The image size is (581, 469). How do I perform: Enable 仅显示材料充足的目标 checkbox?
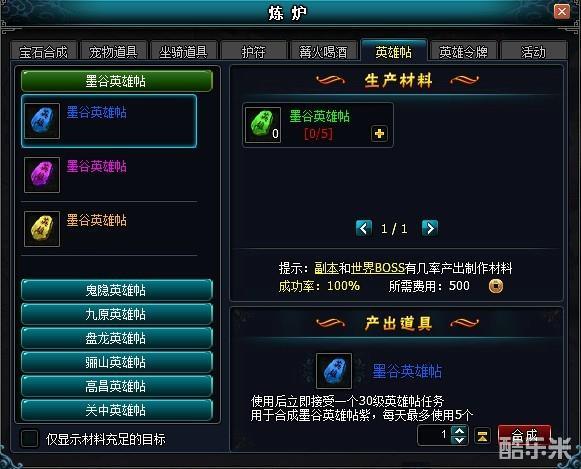(x=30, y=439)
